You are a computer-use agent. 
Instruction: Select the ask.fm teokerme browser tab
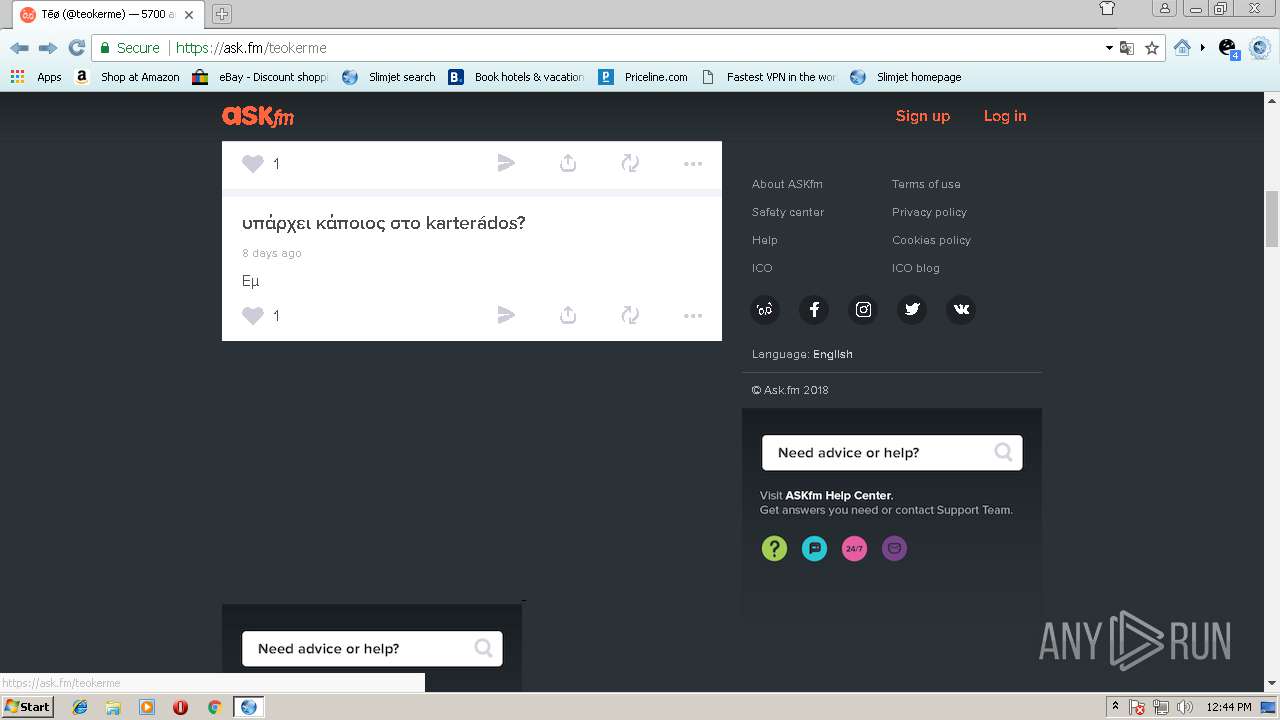coord(106,15)
